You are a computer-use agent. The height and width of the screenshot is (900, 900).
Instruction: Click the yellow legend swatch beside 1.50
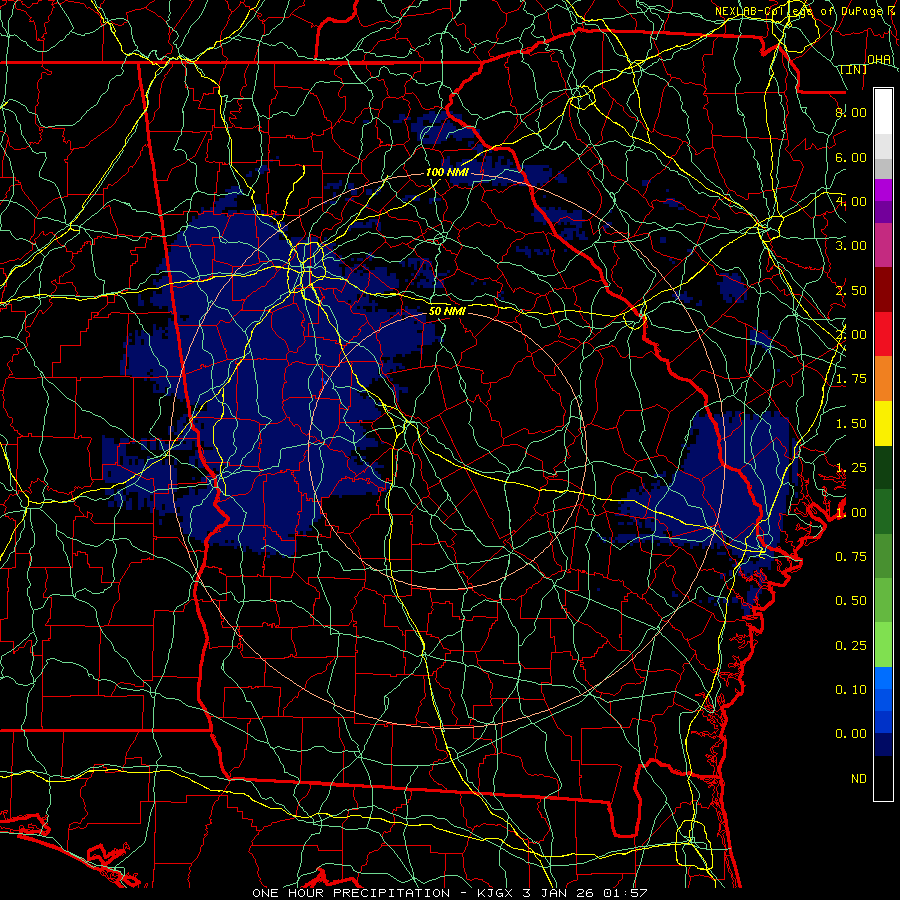pyautogui.click(x=883, y=423)
